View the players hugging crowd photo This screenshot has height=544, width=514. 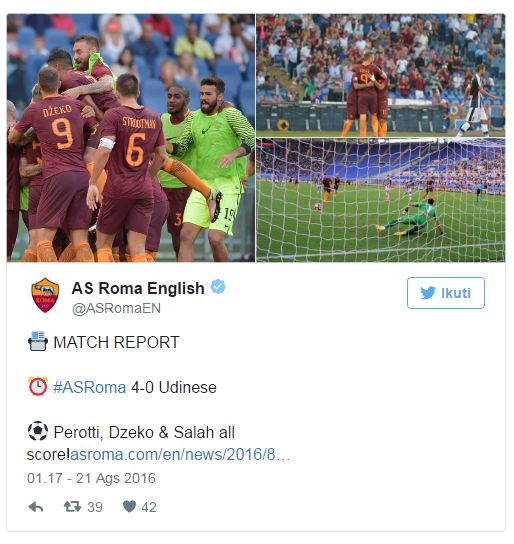[380, 75]
